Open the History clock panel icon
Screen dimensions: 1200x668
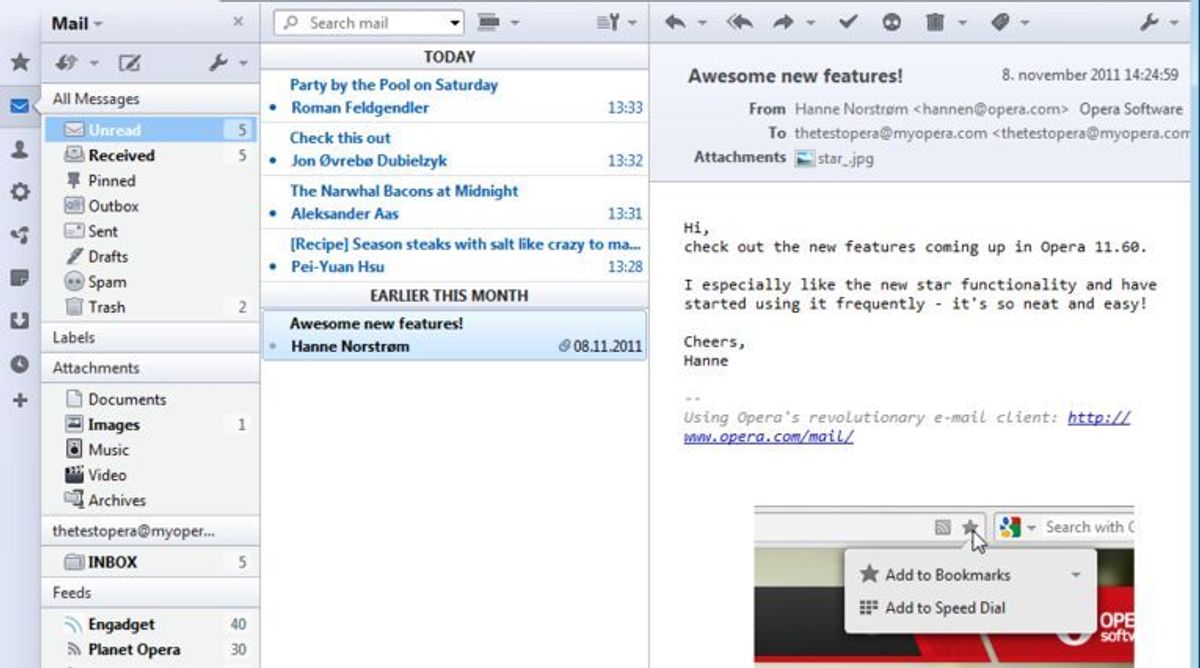tap(20, 364)
